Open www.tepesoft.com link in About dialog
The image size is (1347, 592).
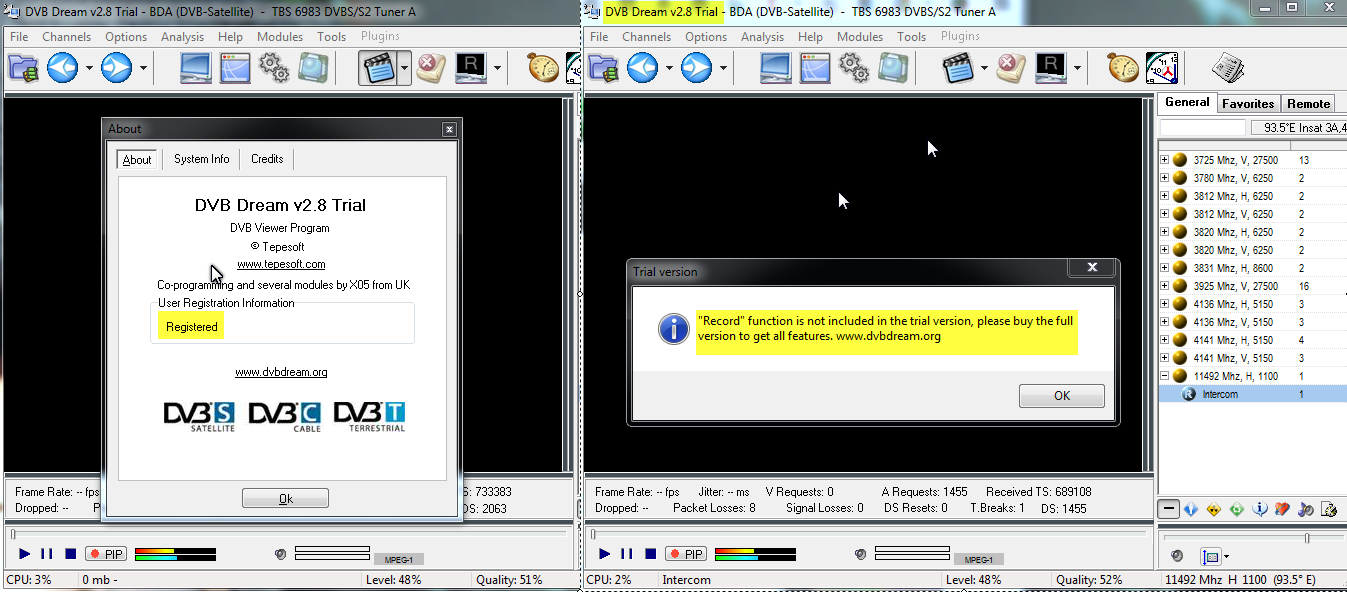pos(281,264)
